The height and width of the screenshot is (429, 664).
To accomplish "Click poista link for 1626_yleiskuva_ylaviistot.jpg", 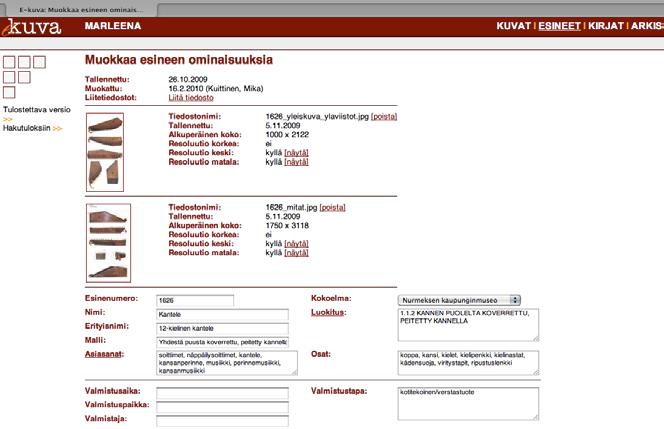I will click(x=384, y=116).
